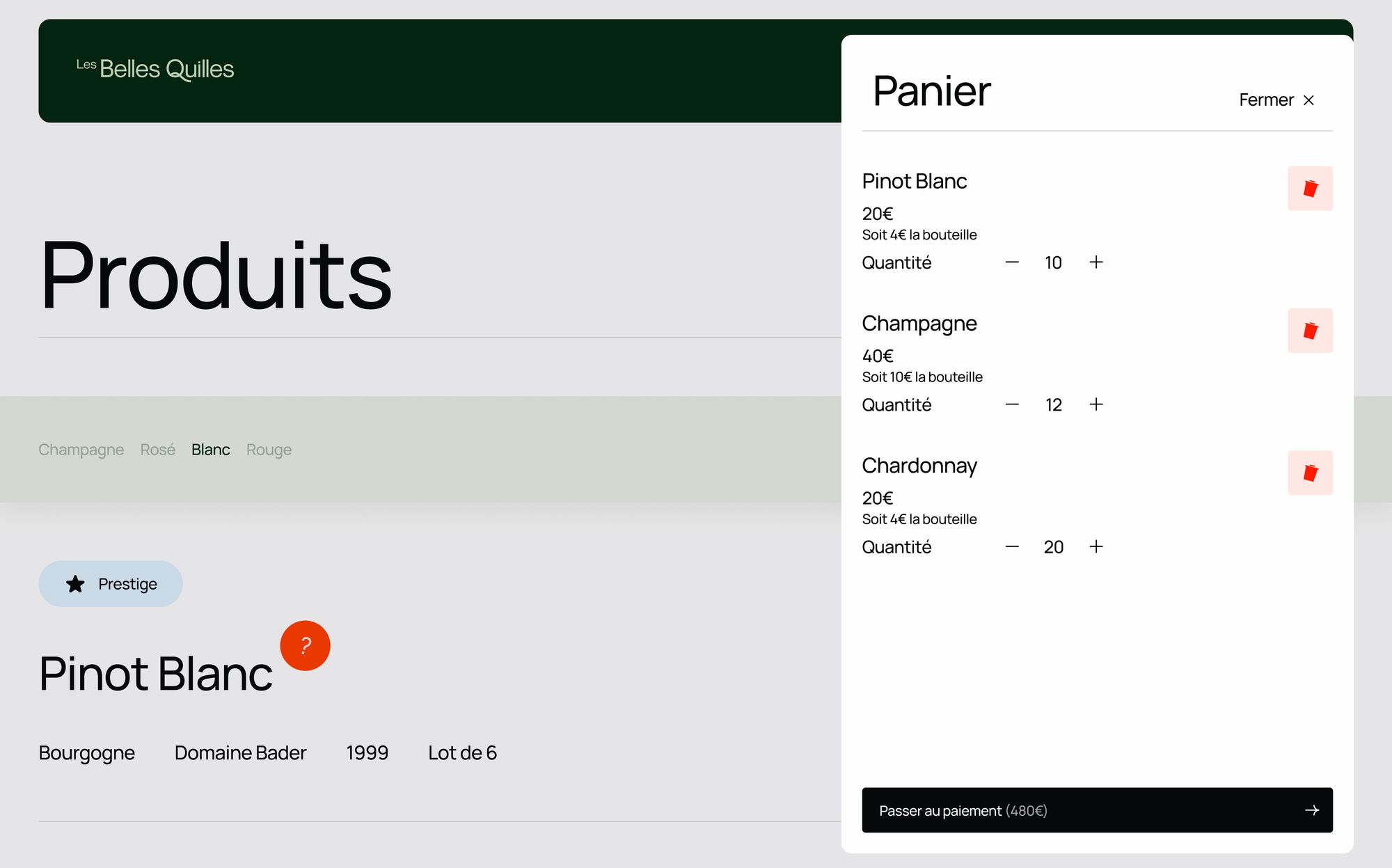
Task: Reduce Champagne quantity using minus icon
Action: click(1012, 404)
